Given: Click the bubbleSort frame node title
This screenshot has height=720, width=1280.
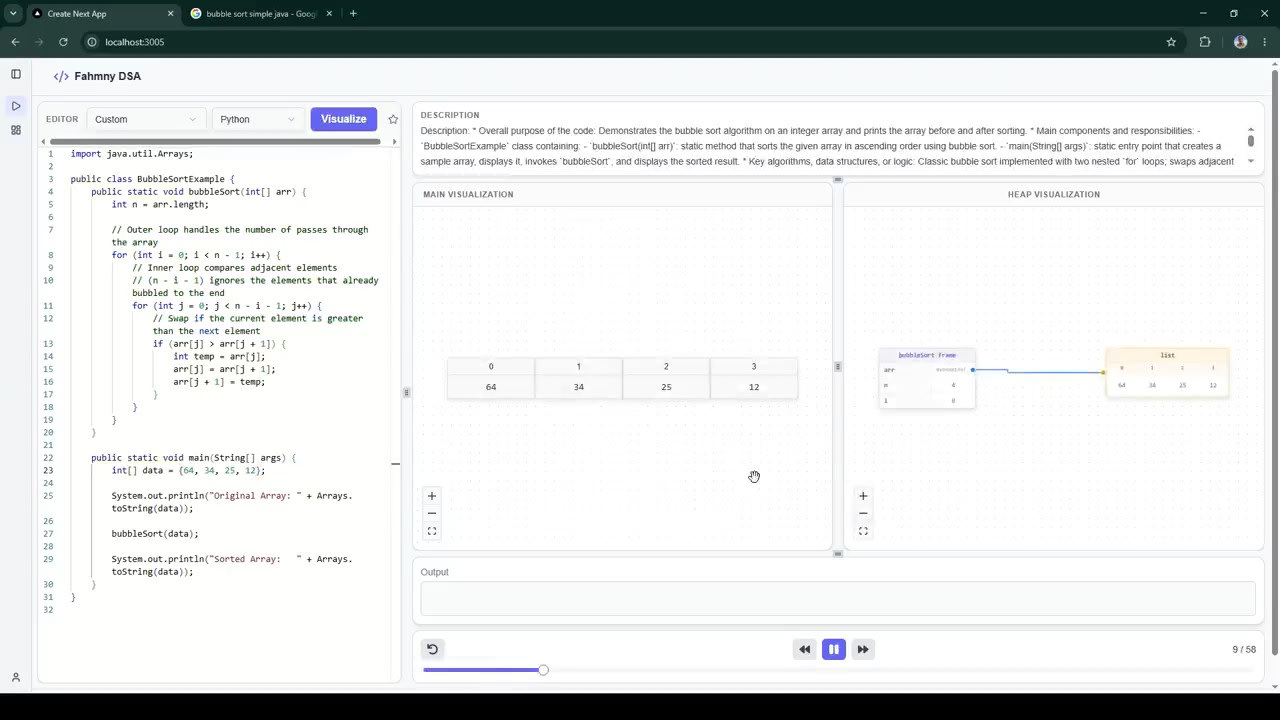Looking at the screenshot, I should coord(927,355).
